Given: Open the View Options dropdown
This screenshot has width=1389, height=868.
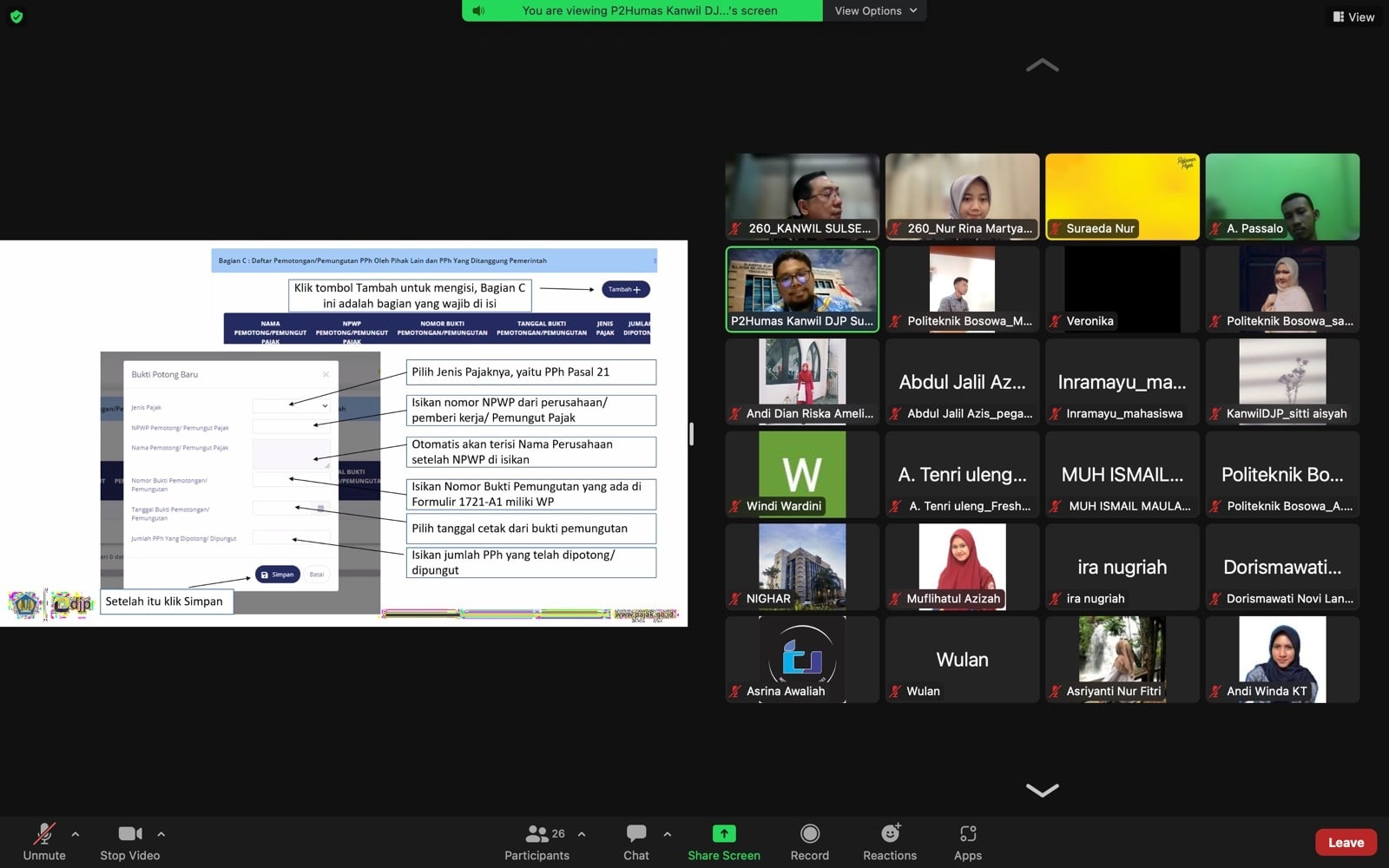Looking at the screenshot, I should click(875, 11).
